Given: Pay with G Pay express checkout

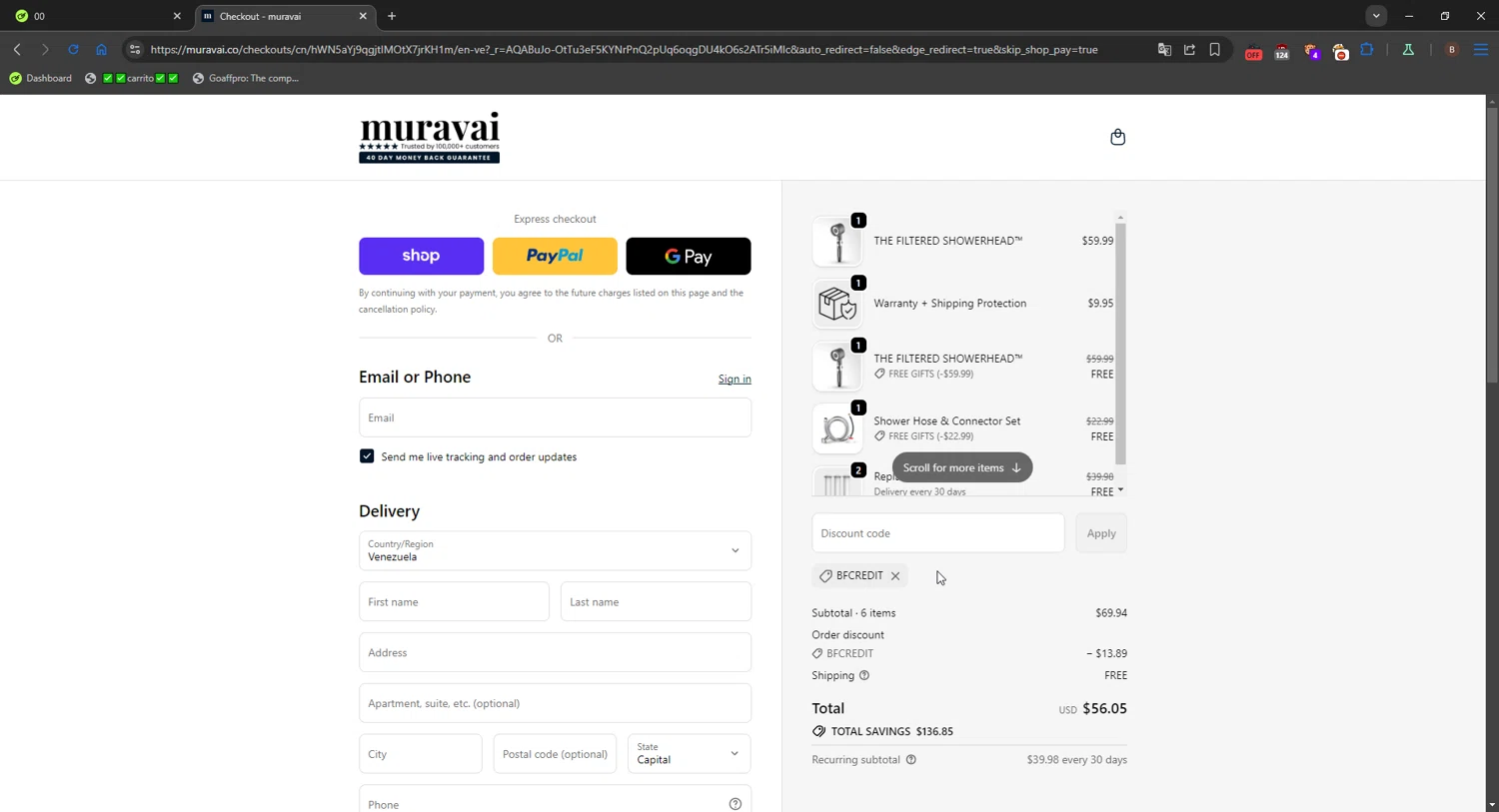Looking at the screenshot, I should pyautogui.click(x=689, y=256).
